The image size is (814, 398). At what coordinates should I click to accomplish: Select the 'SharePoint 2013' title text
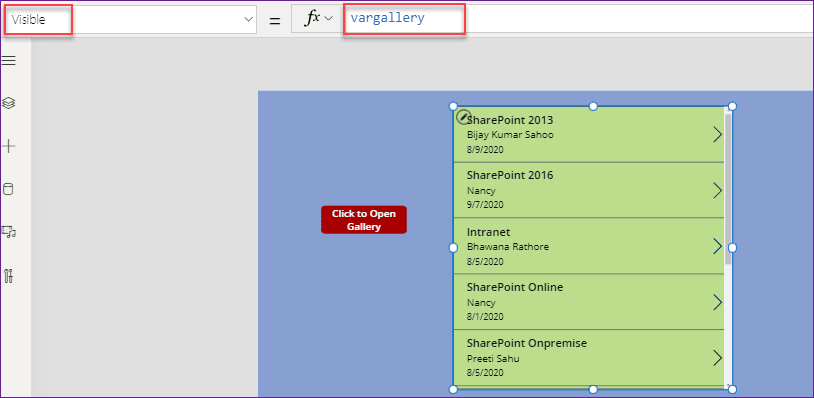(510, 120)
